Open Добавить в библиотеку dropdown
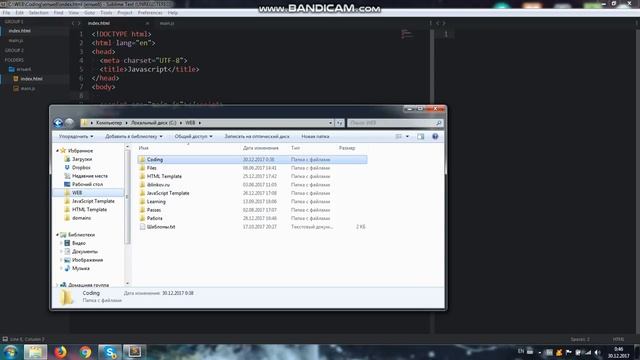 tap(134, 136)
